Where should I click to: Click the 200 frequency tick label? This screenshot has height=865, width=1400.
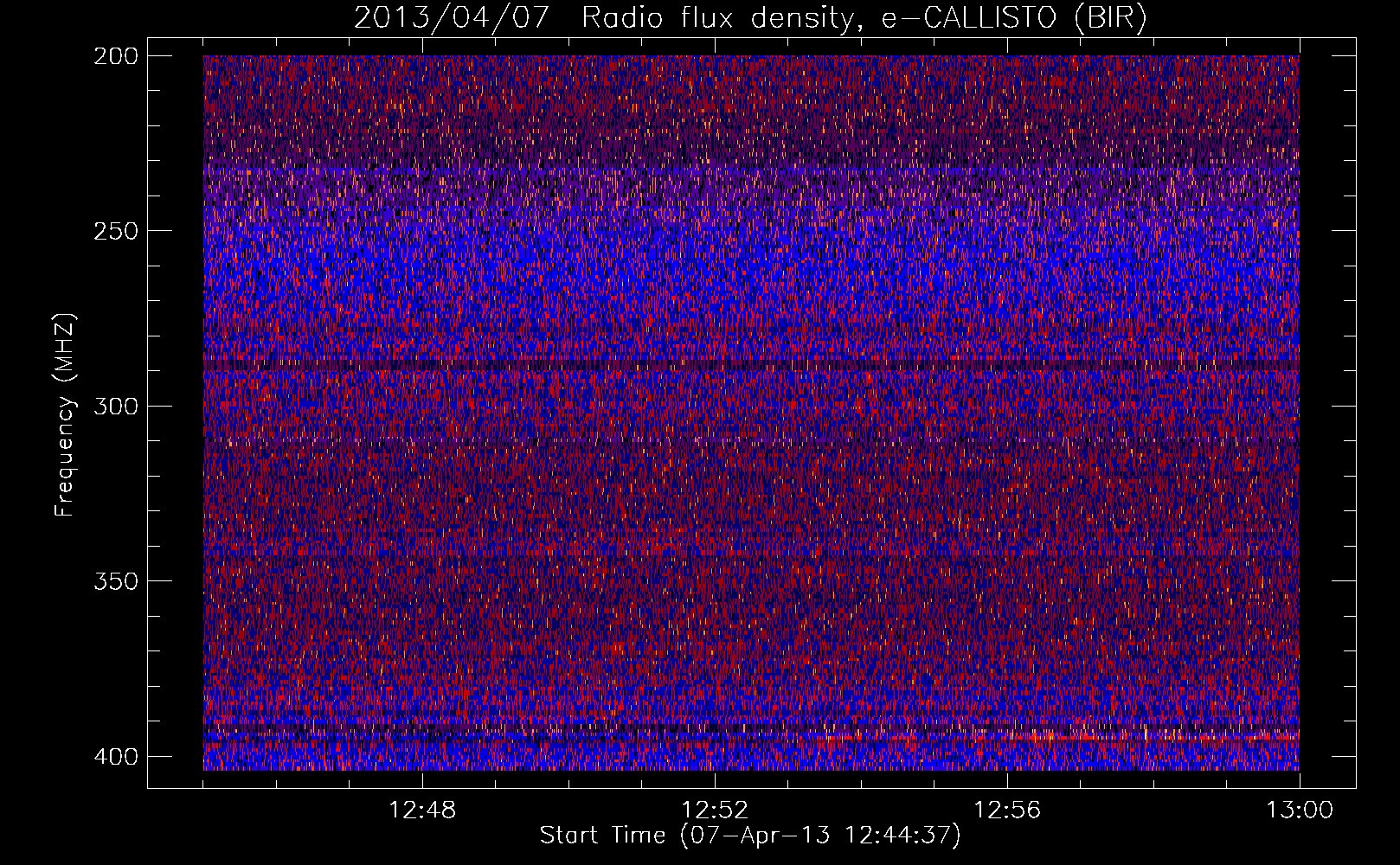coord(115,56)
